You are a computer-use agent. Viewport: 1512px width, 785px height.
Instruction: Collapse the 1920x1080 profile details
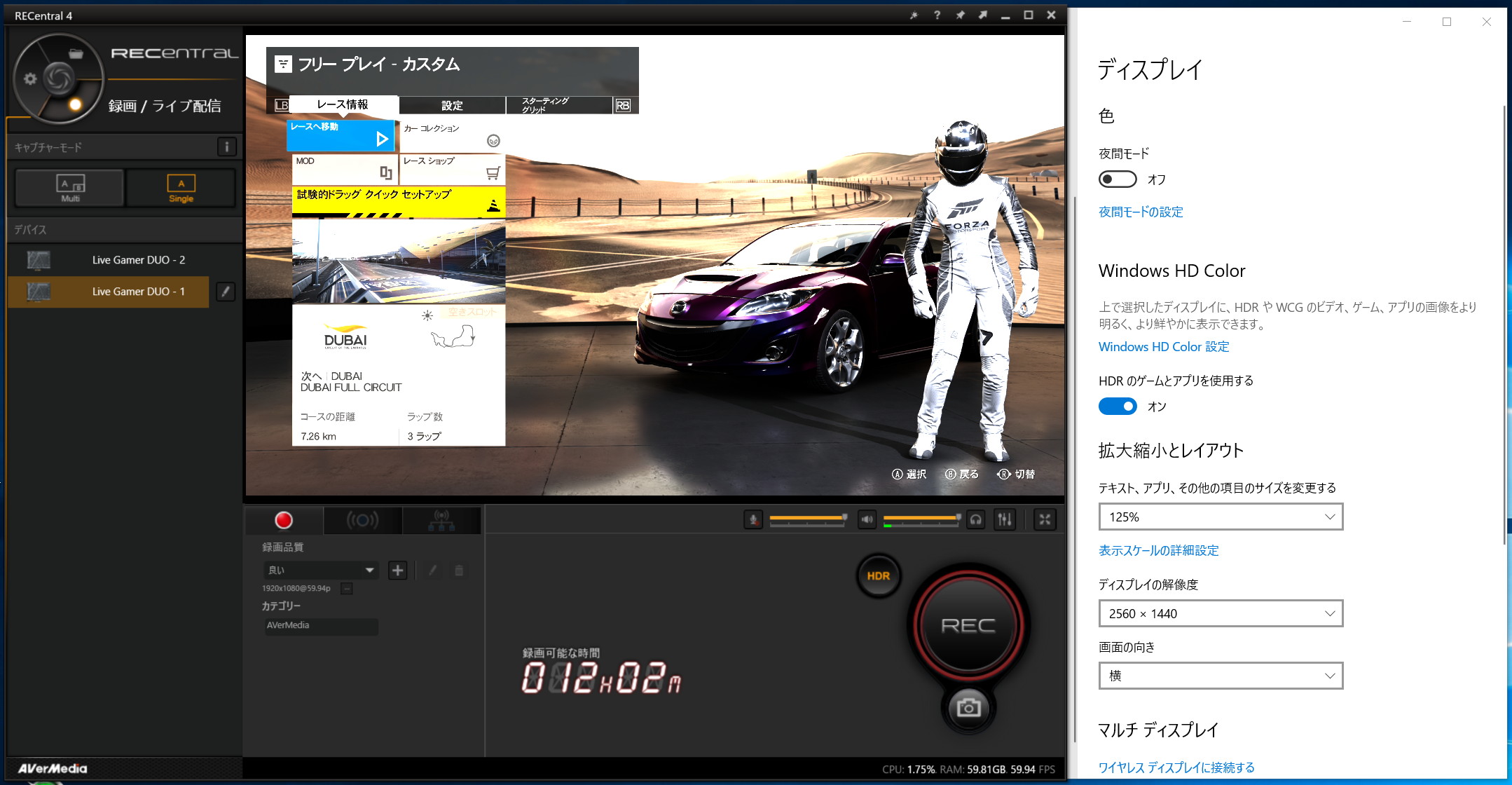(x=346, y=589)
